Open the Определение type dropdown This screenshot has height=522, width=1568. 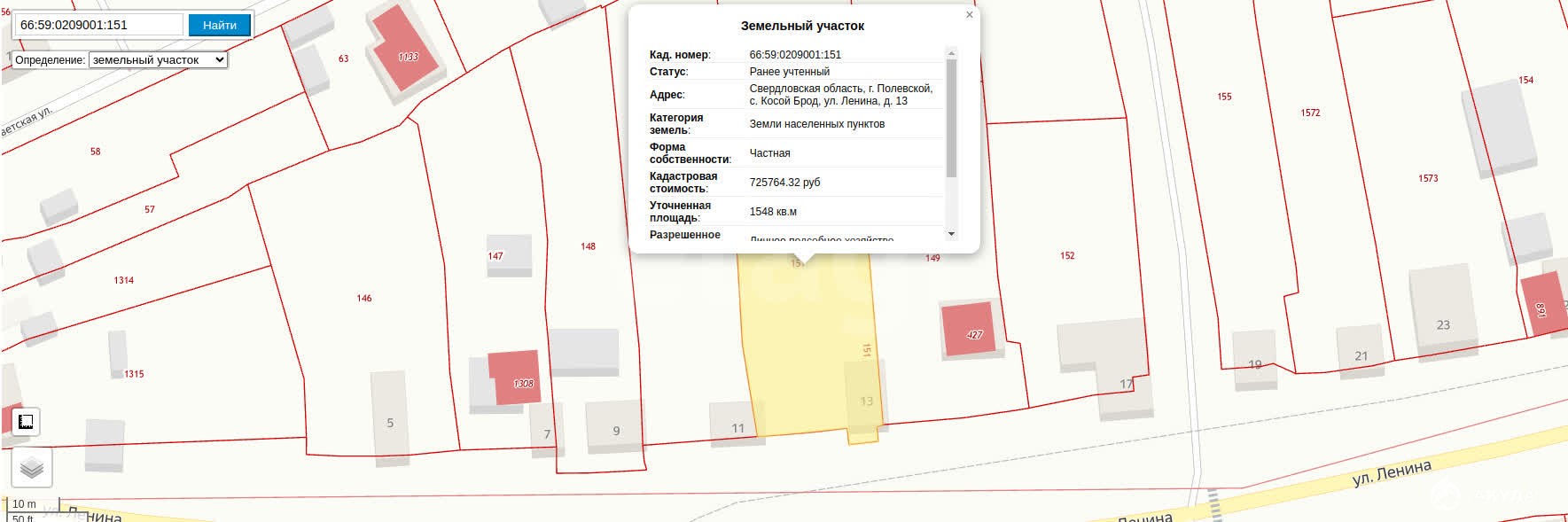click(158, 60)
